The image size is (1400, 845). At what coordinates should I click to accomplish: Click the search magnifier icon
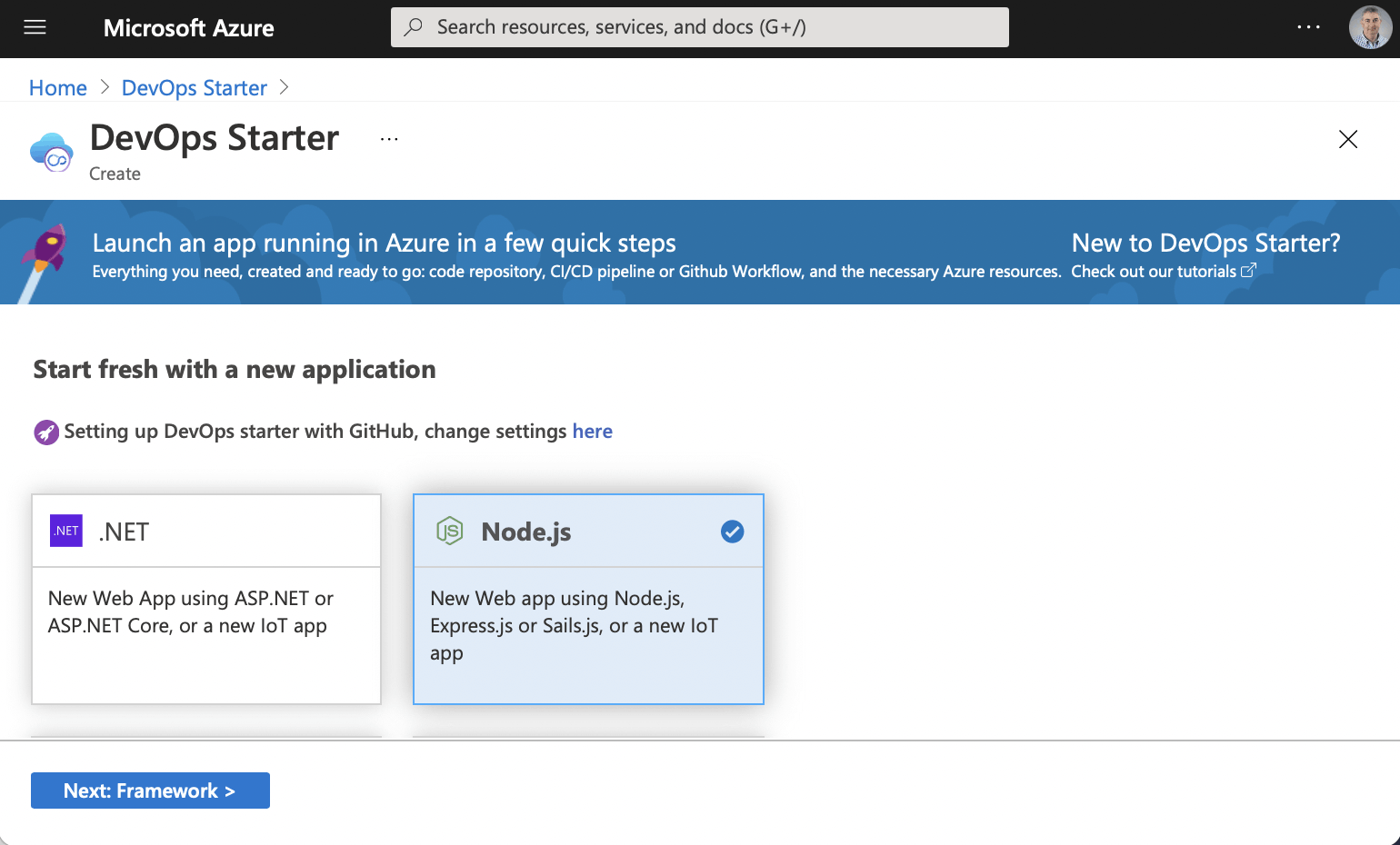pyautogui.click(x=414, y=27)
